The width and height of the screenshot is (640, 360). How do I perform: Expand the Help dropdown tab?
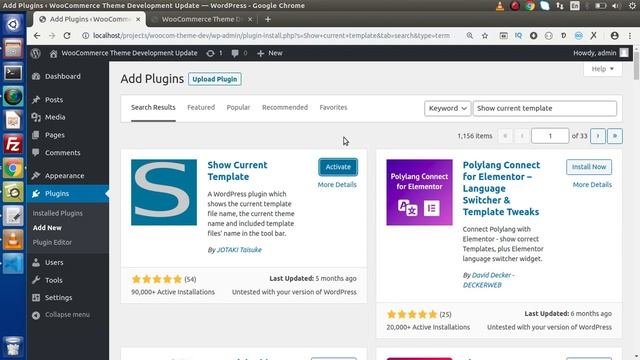click(x=602, y=69)
